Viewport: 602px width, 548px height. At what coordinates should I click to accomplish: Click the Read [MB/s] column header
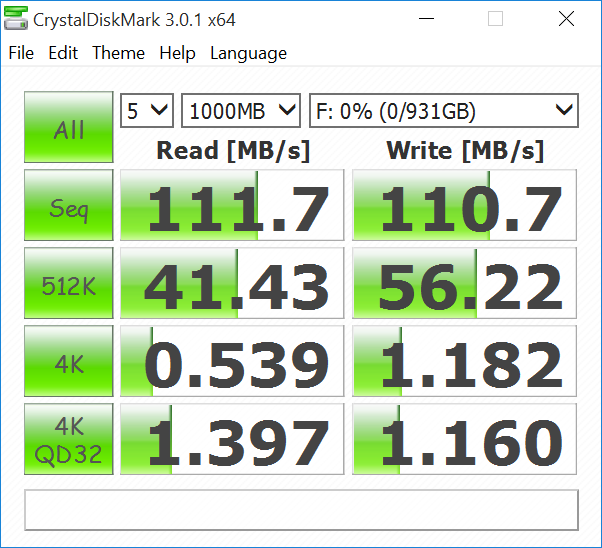[233, 151]
